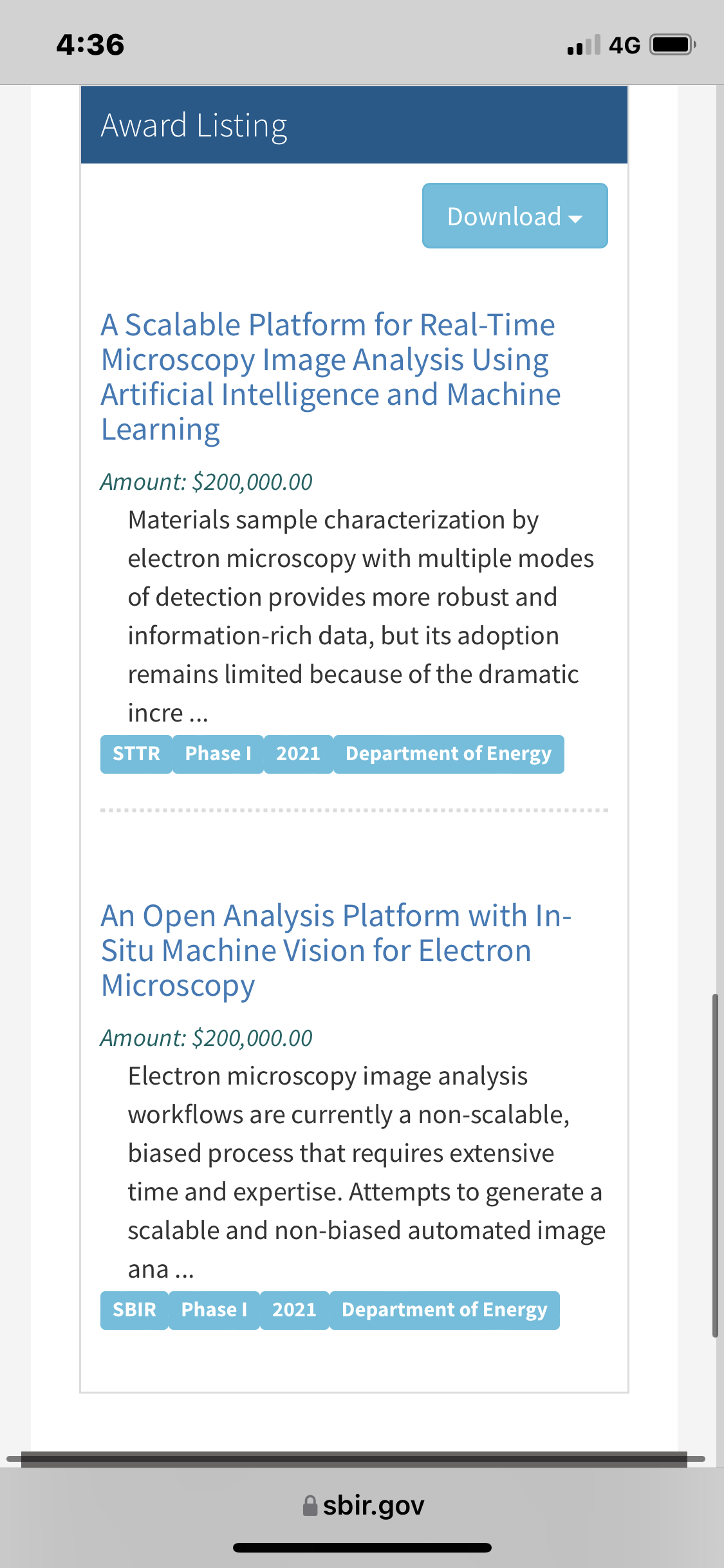Viewport: 724px width, 1568px height.
Task: Click Phase I tag on second award
Action: [214, 1310]
